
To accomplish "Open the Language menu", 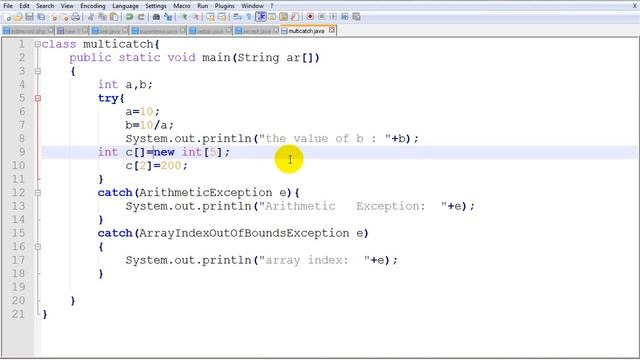I will point(125,6).
